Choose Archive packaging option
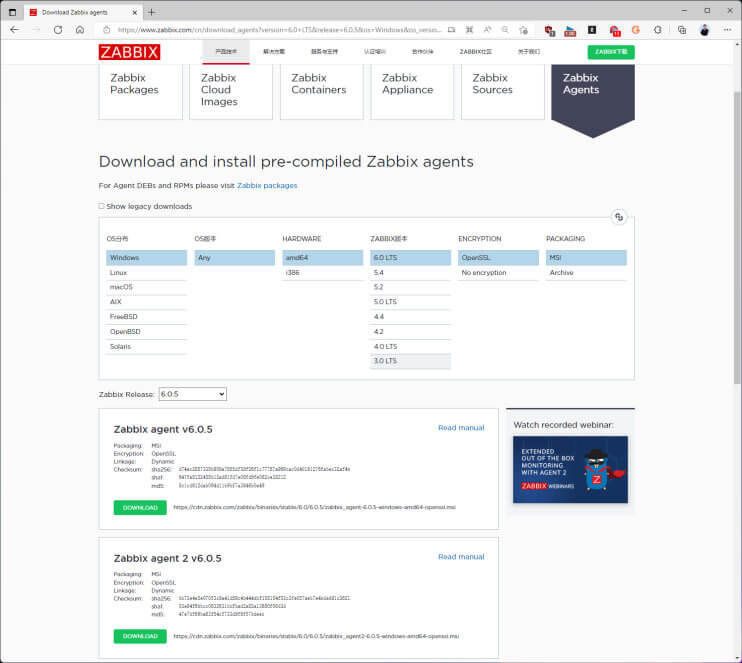 (x=586, y=273)
